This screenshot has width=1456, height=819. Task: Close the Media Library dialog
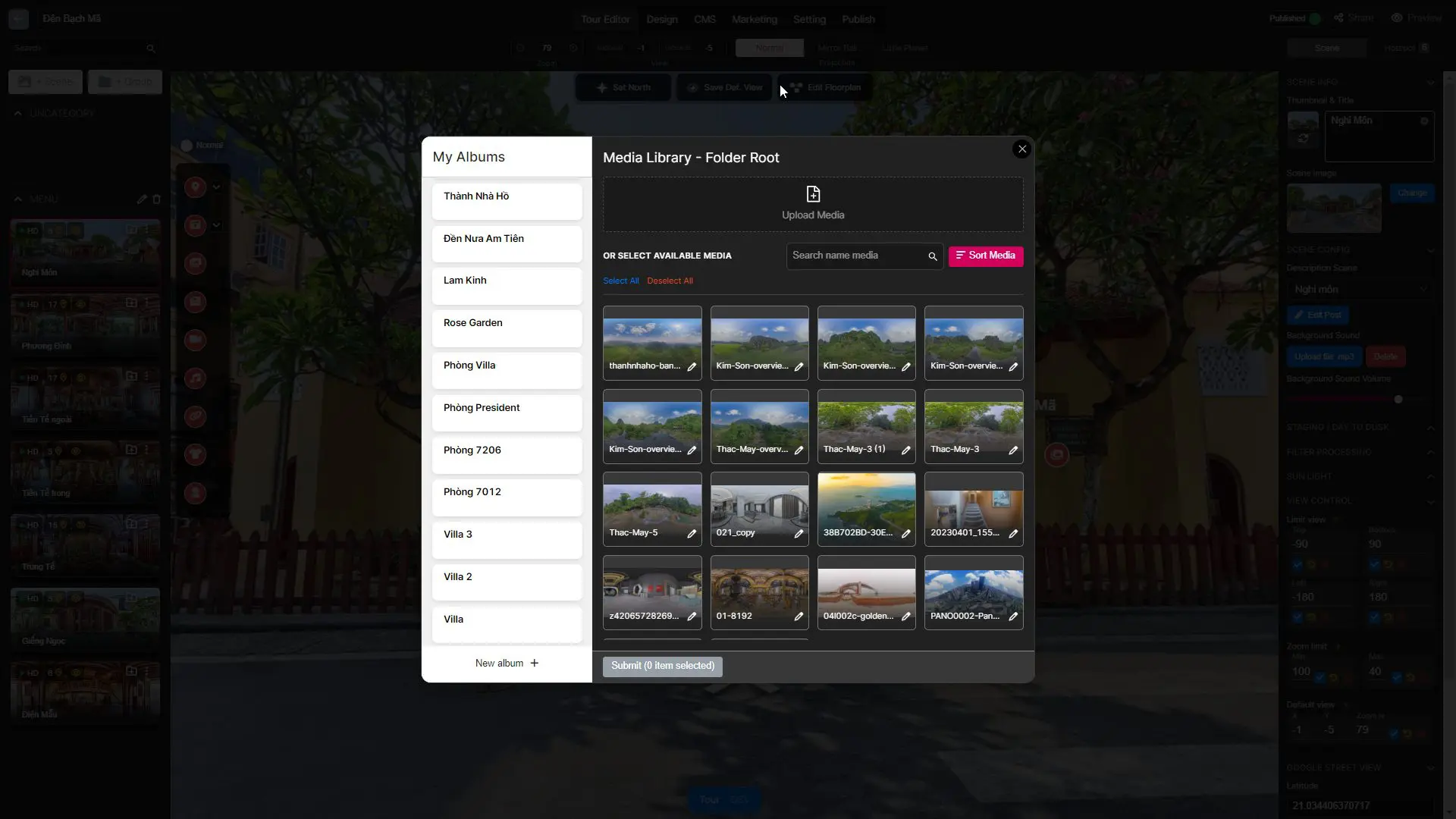tap(1021, 149)
